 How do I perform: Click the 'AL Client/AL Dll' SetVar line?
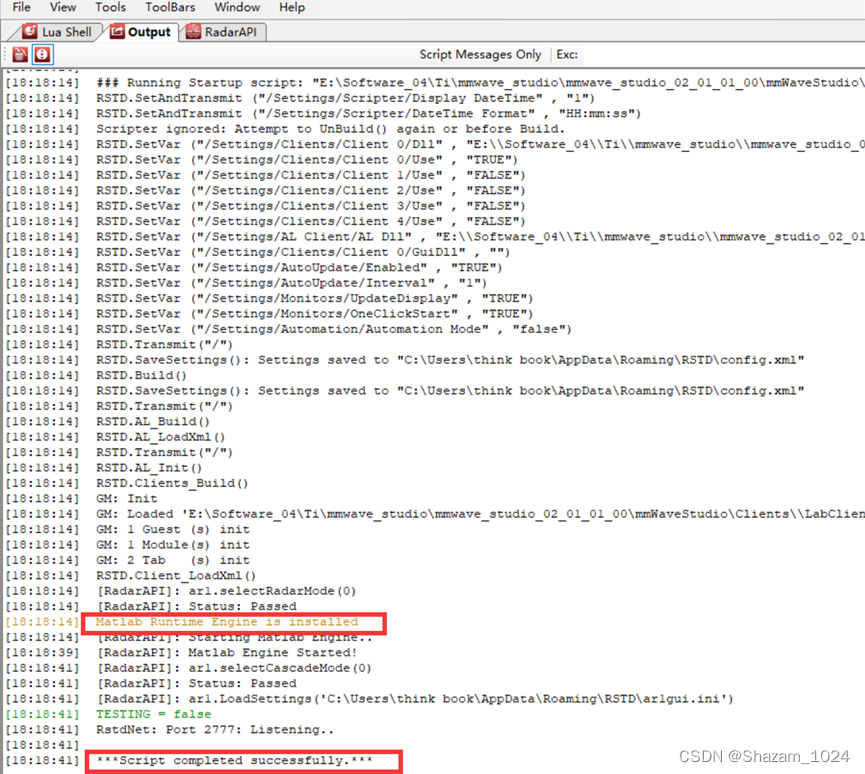click(x=480, y=237)
